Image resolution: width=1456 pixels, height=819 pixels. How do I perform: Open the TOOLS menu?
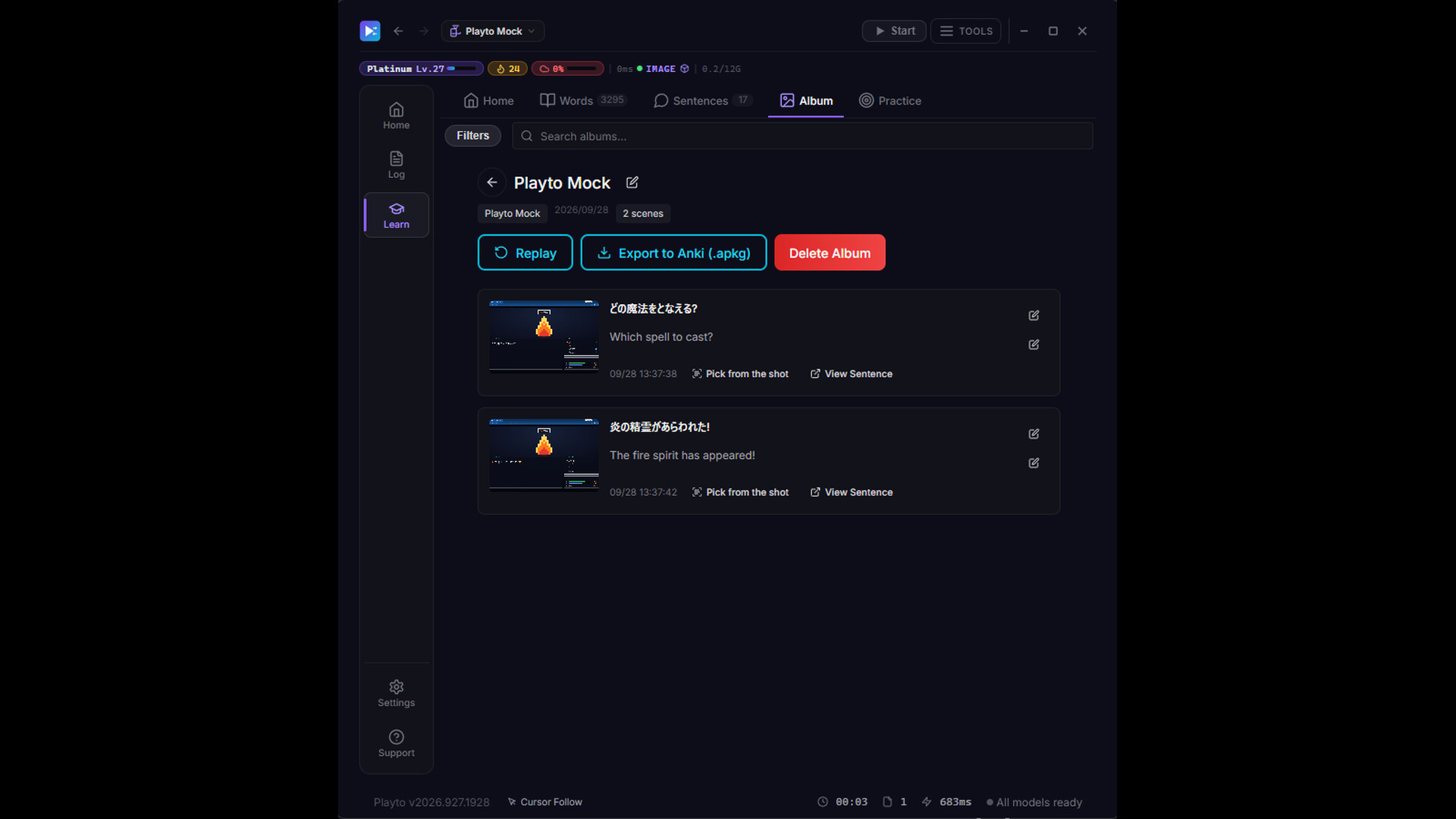pos(965,31)
